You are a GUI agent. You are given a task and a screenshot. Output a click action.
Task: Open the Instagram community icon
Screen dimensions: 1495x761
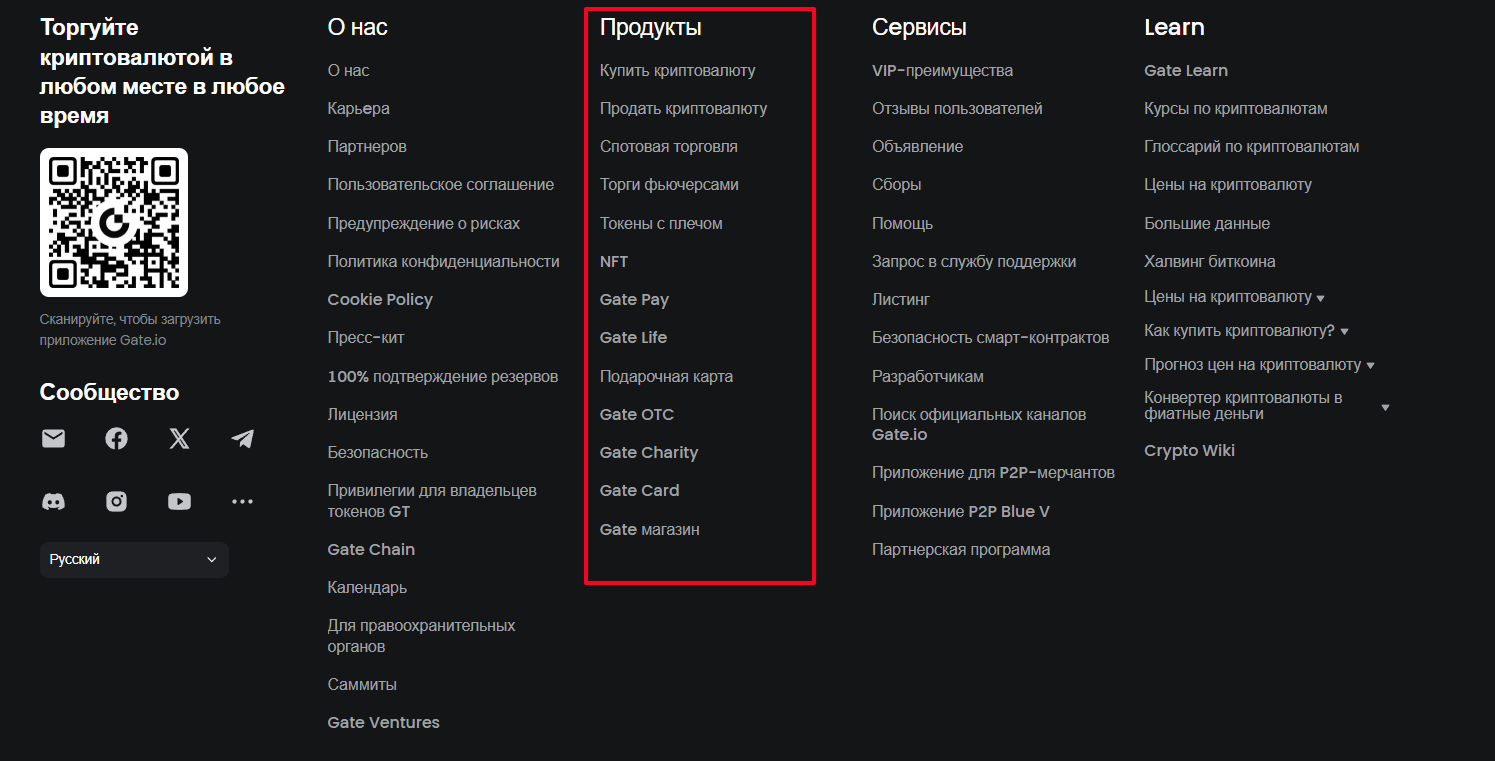tap(116, 501)
